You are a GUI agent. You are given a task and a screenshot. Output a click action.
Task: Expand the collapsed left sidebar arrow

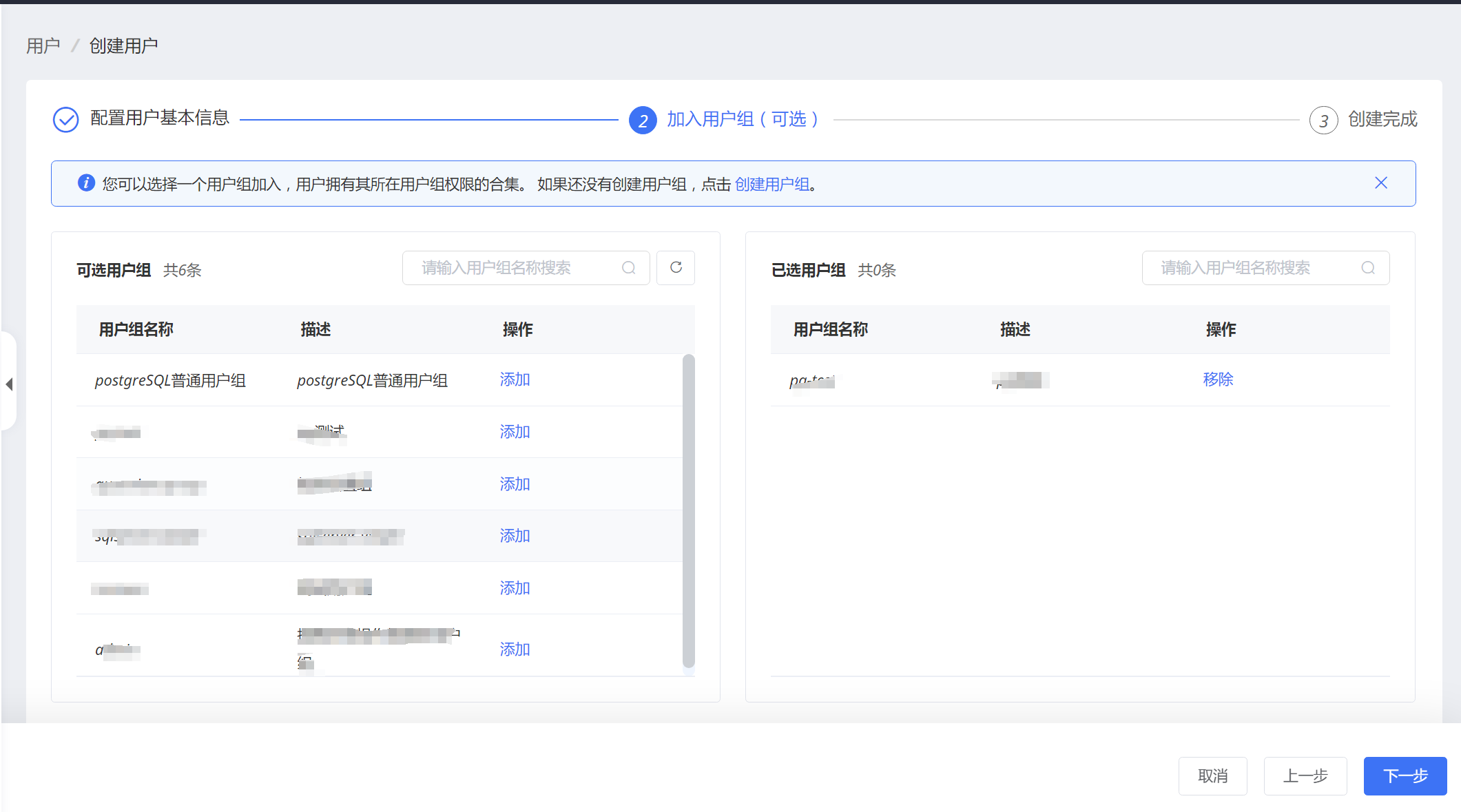click(x=9, y=384)
